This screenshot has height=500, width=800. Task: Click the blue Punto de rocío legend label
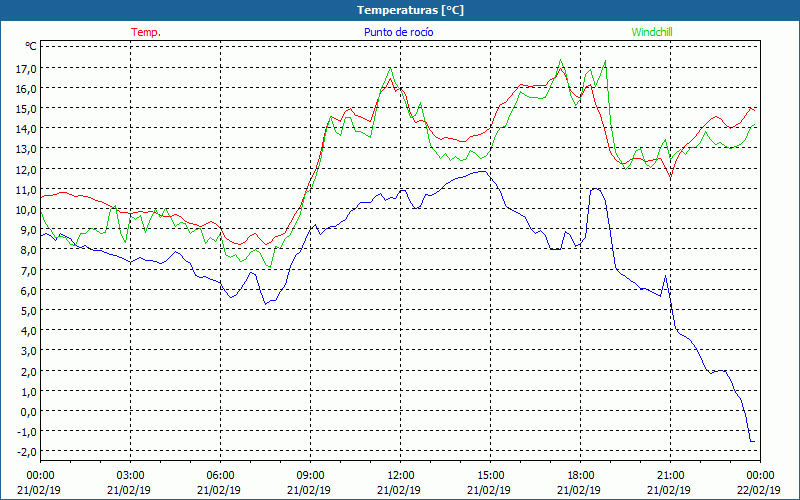398,32
